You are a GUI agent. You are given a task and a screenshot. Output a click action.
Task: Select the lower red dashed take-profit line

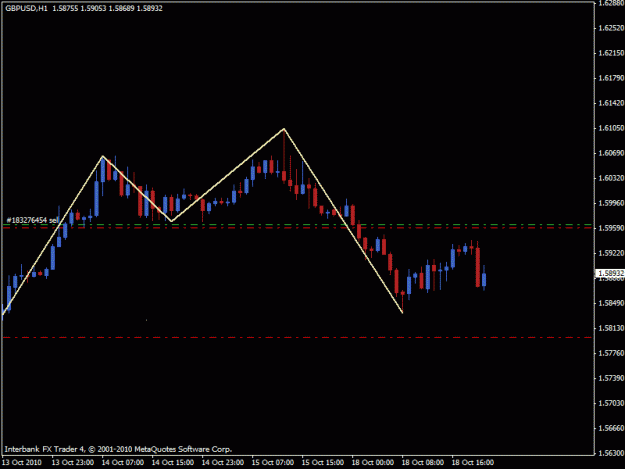[x=297, y=338]
